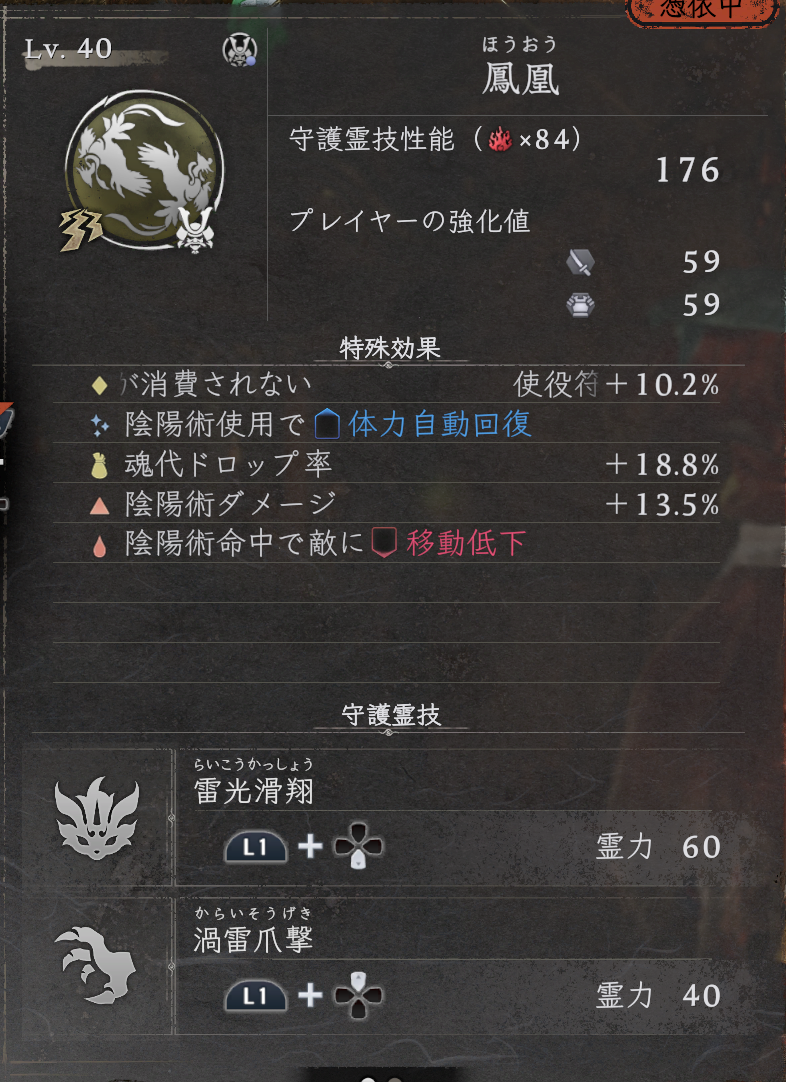The image size is (786, 1082).
Task: Click the armor defense stat icon
Action: coord(580,304)
